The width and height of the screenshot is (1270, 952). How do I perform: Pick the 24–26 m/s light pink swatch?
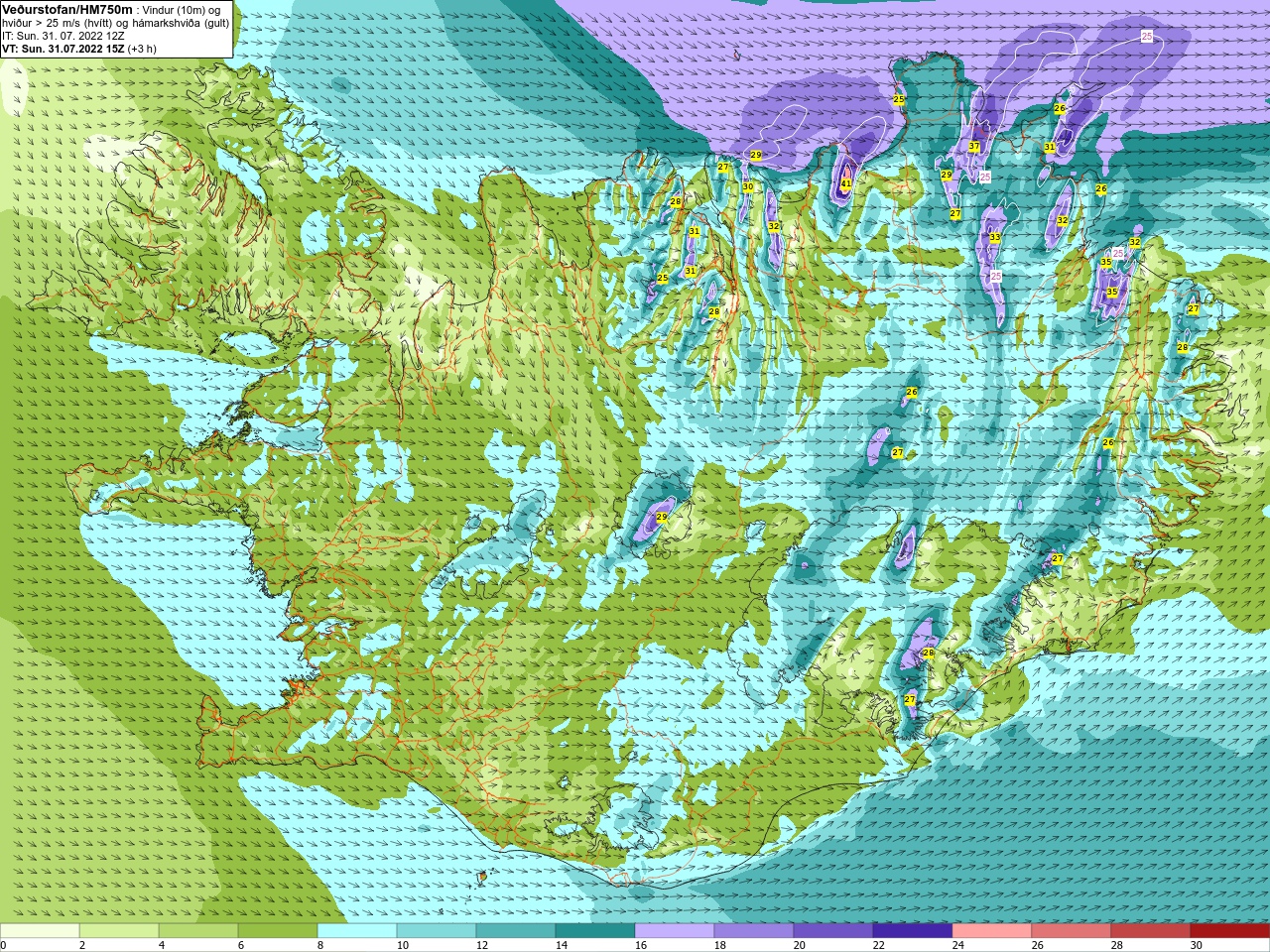point(992,931)
